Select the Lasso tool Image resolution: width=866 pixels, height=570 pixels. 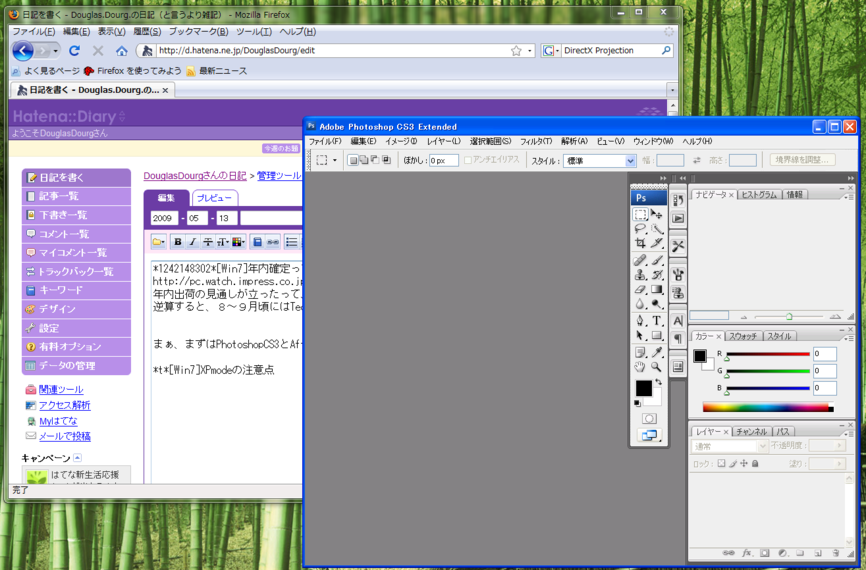pyautogui.click(x=641, y=228)
